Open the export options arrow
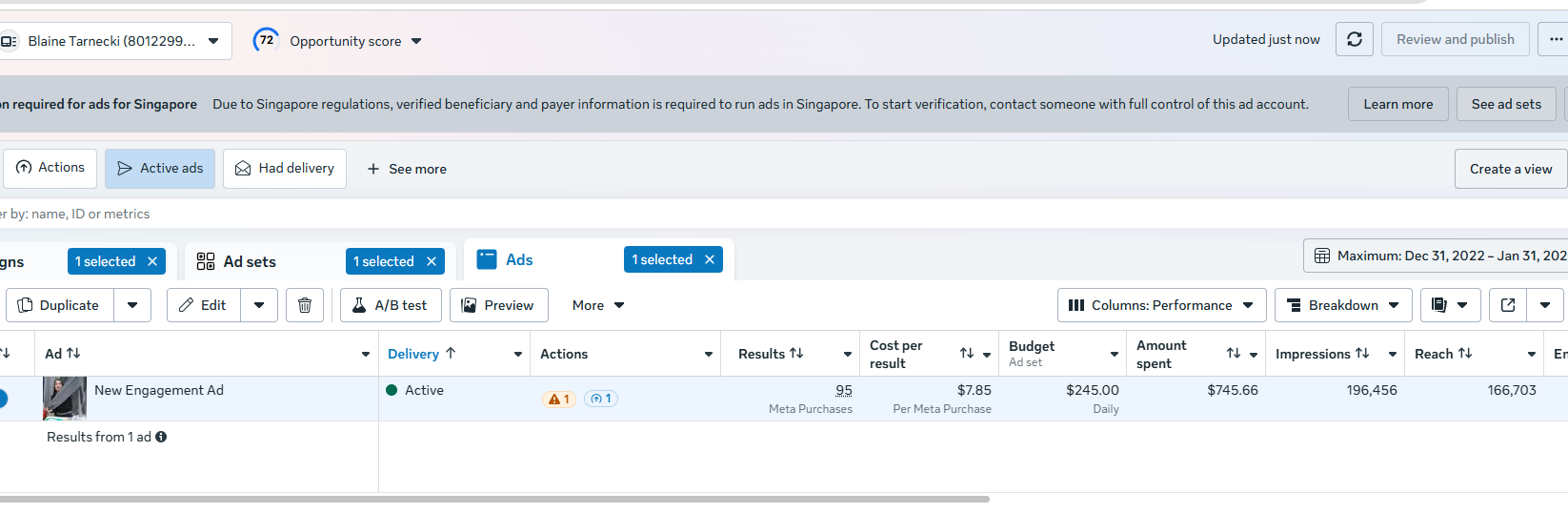This screenshot has height=513, width=1568. point(1545,305)
